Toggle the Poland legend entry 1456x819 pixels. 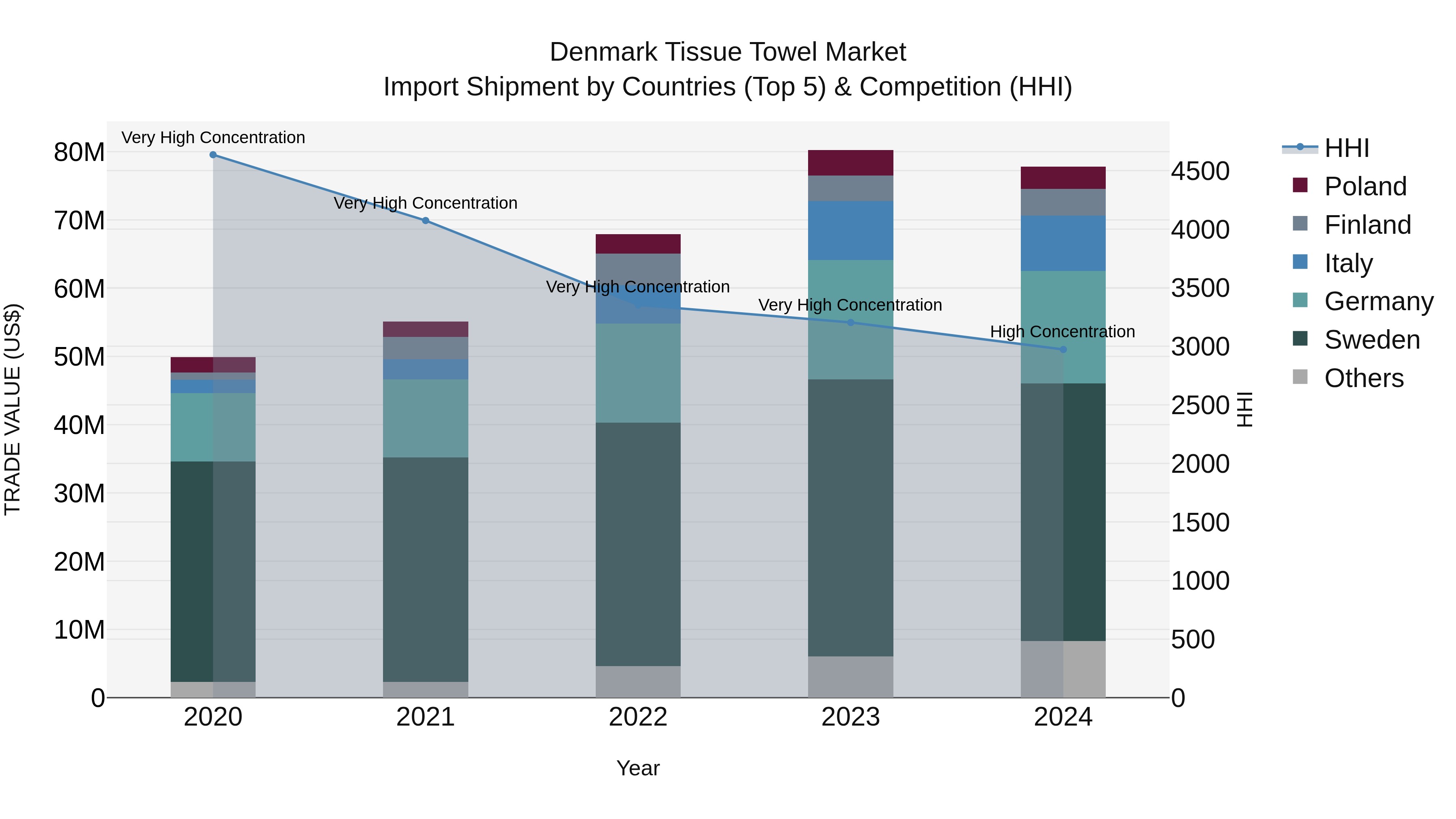point(1349,186)
